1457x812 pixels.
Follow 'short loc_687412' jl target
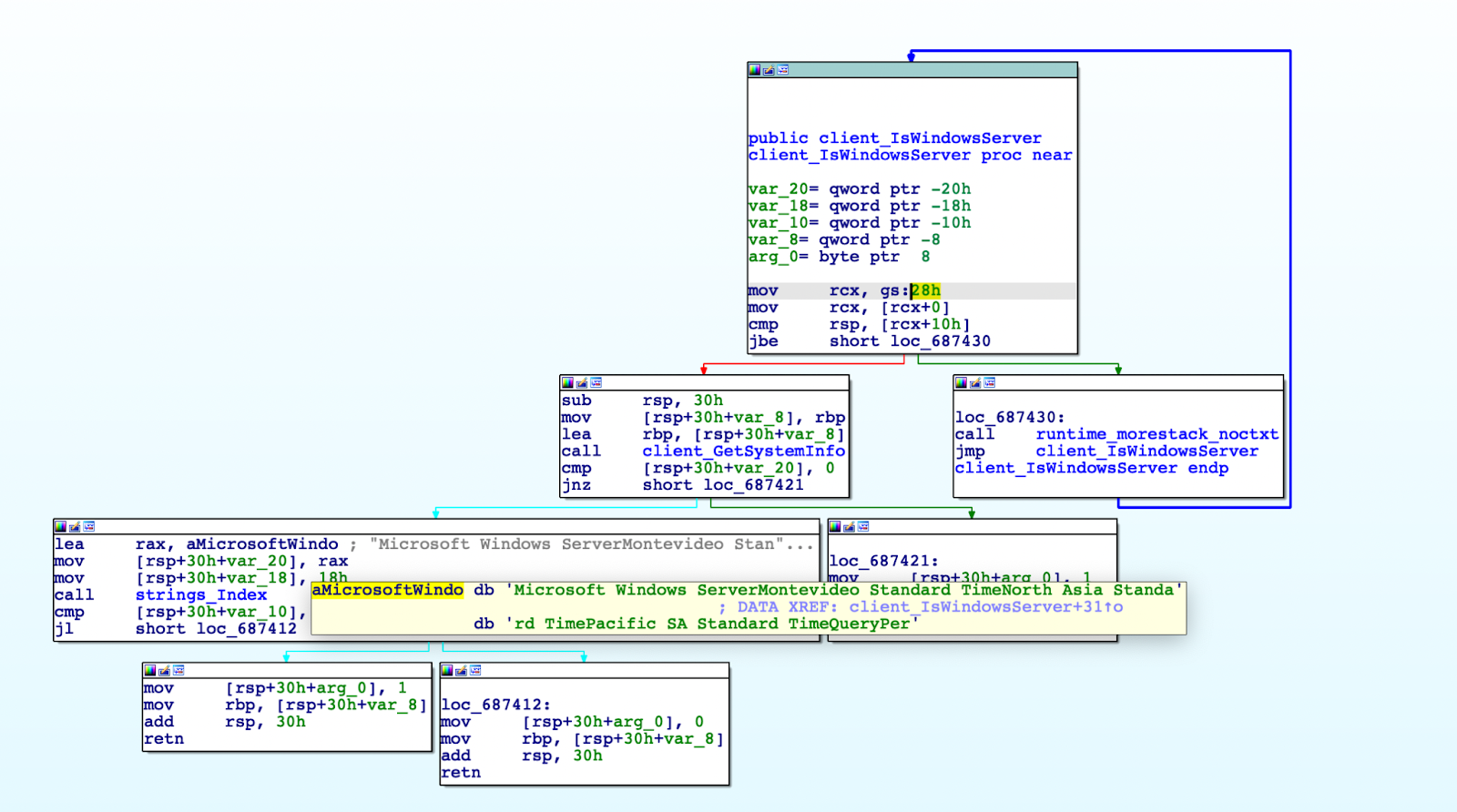pos(216,629)
